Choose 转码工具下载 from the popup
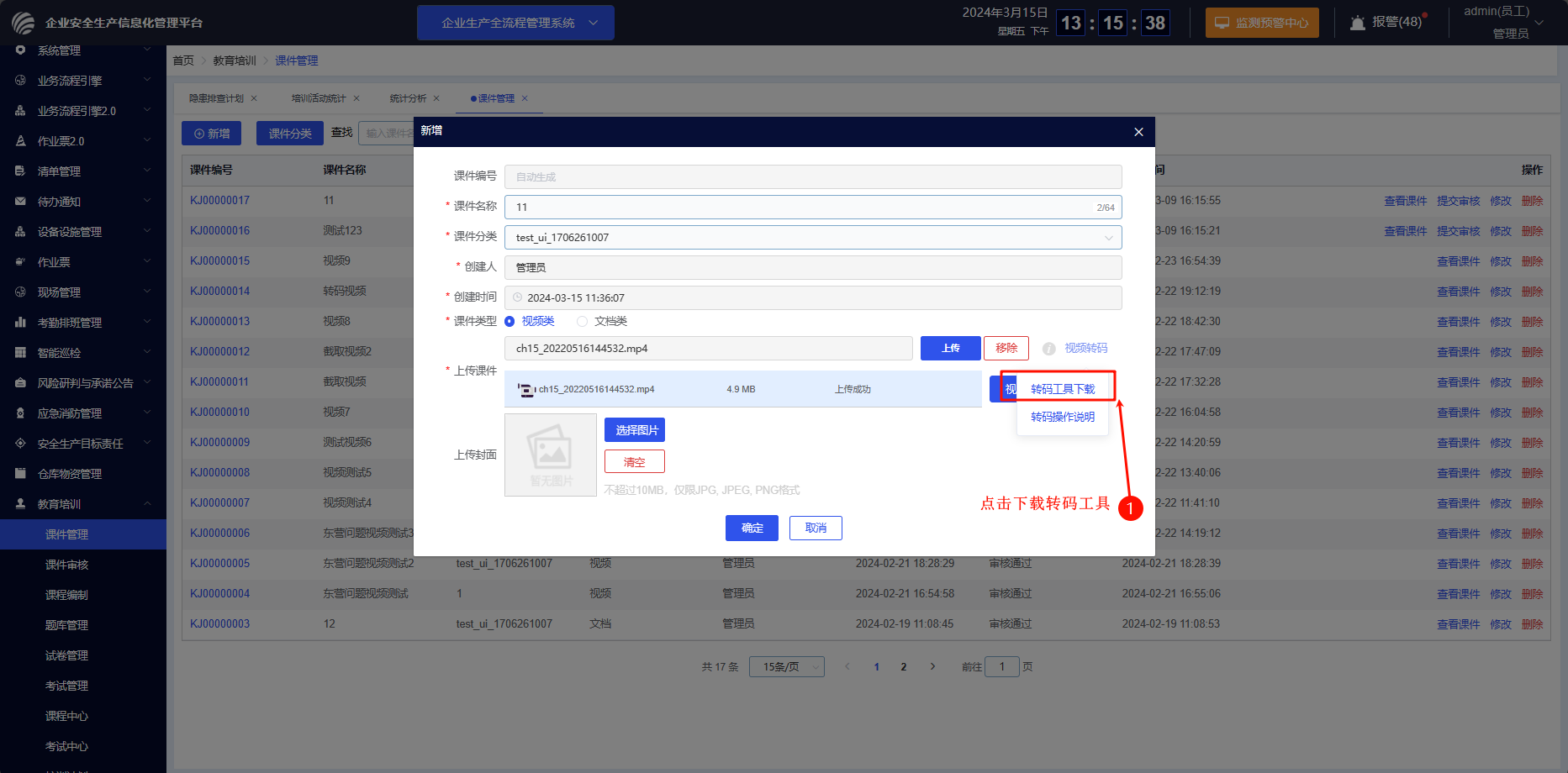This screenshot has height=773, width=1568. pos(1063,389)
